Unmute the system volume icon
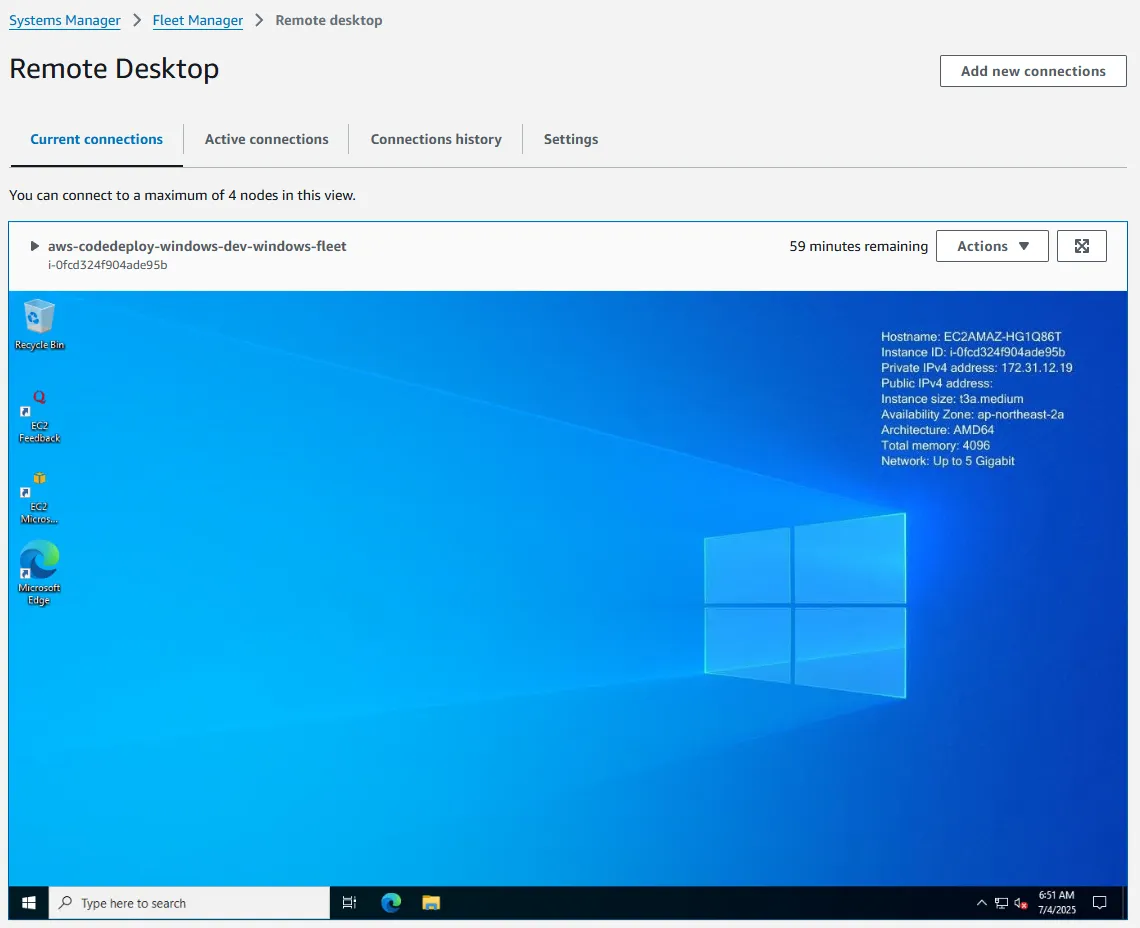 click(x=1021, y=902)
